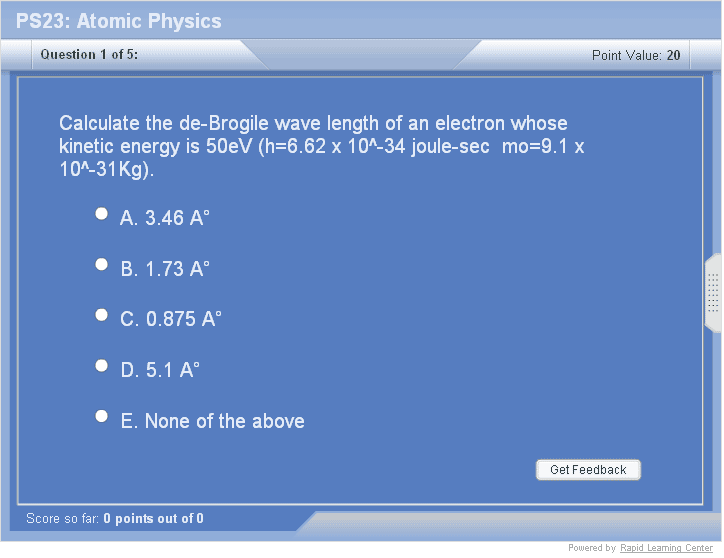The width and height of the screenshot is (724, 558).
Task: Click the 'PS23: Atomic Physics' title
Action: pos(119,21)
